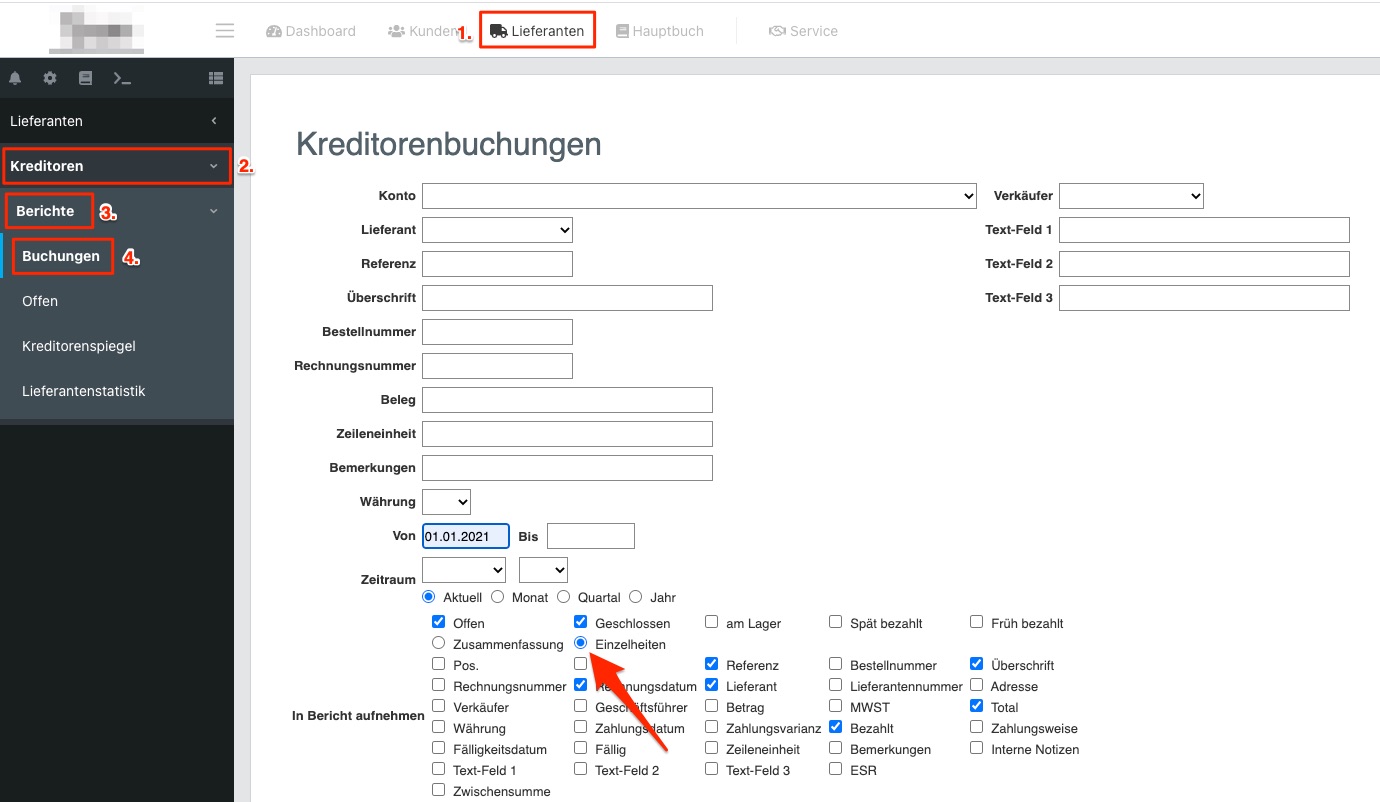The width and height of the screenshot is (1380, 802).
Task: Uncheck the Offen checkbox
Action: pyautogui.click(x=438, y=622)
